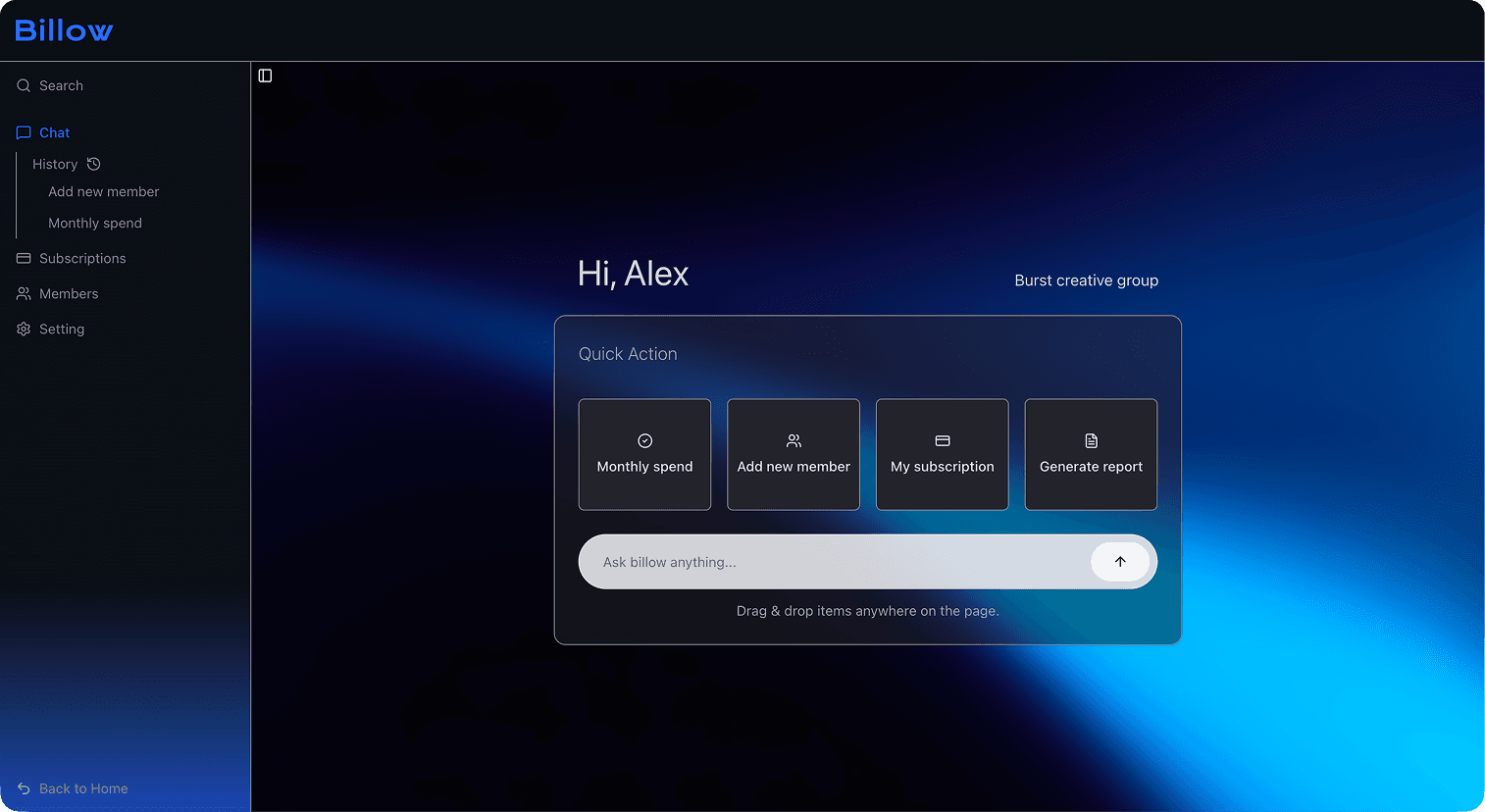Image resolution: width=1485 pixels, height=812 pixels.
Task: Select Add new member under History
Action: pyautogui.click(x=103, y=191)
